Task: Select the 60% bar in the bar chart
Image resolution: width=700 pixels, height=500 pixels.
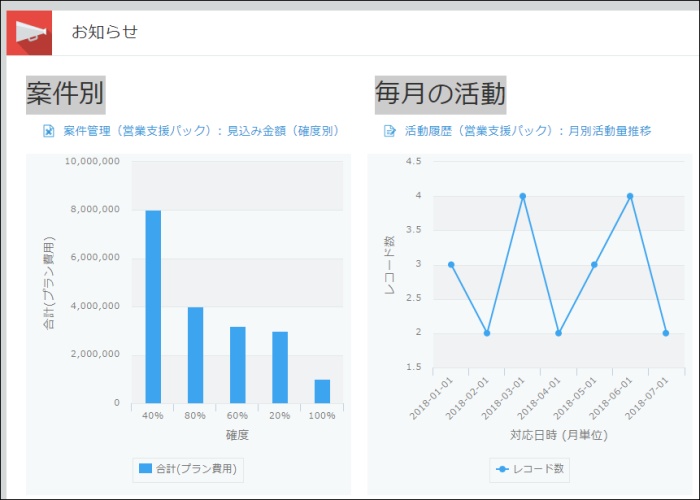Action: coord(237,364)
